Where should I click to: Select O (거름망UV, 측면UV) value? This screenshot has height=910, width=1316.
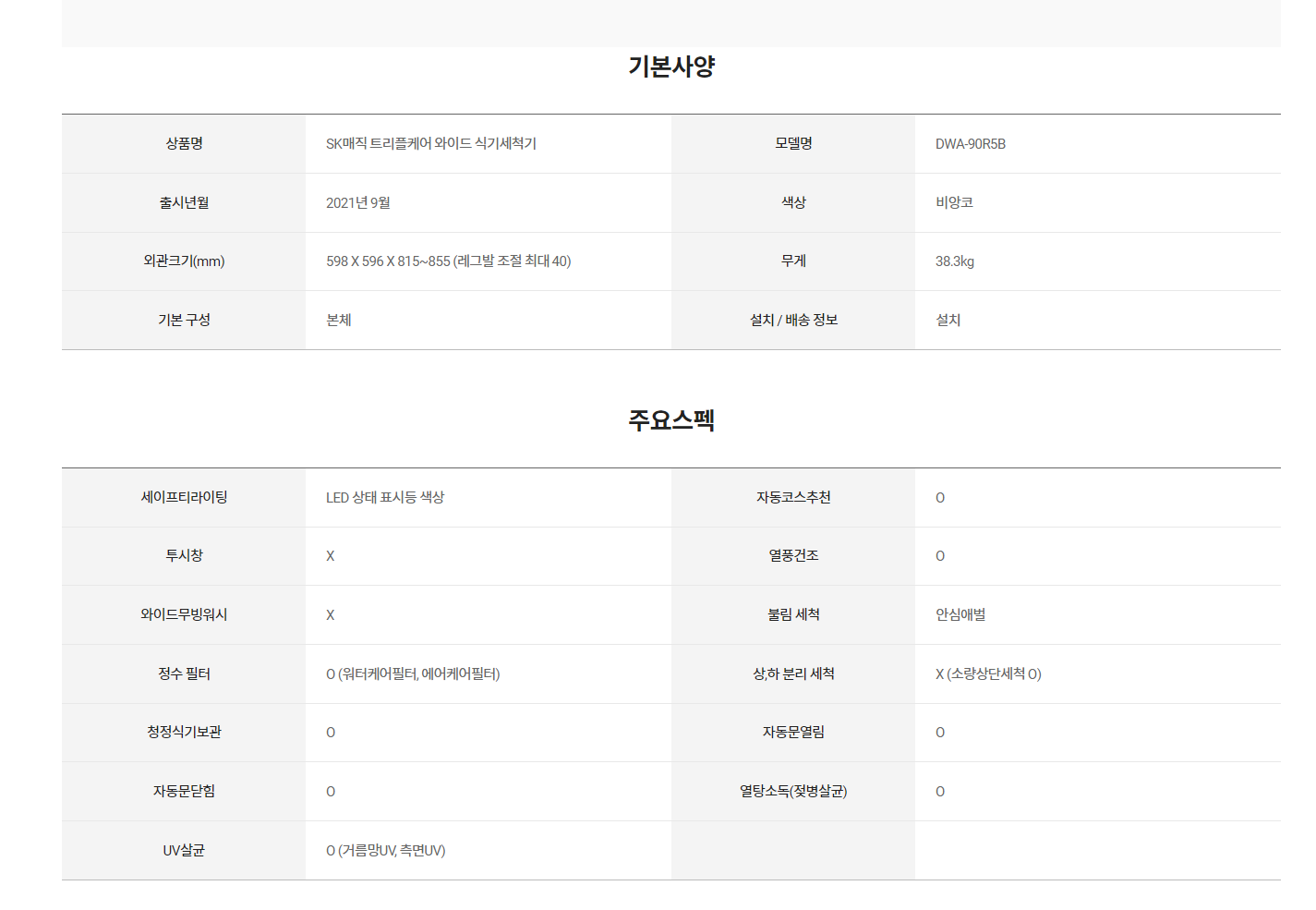click(386, 850)
